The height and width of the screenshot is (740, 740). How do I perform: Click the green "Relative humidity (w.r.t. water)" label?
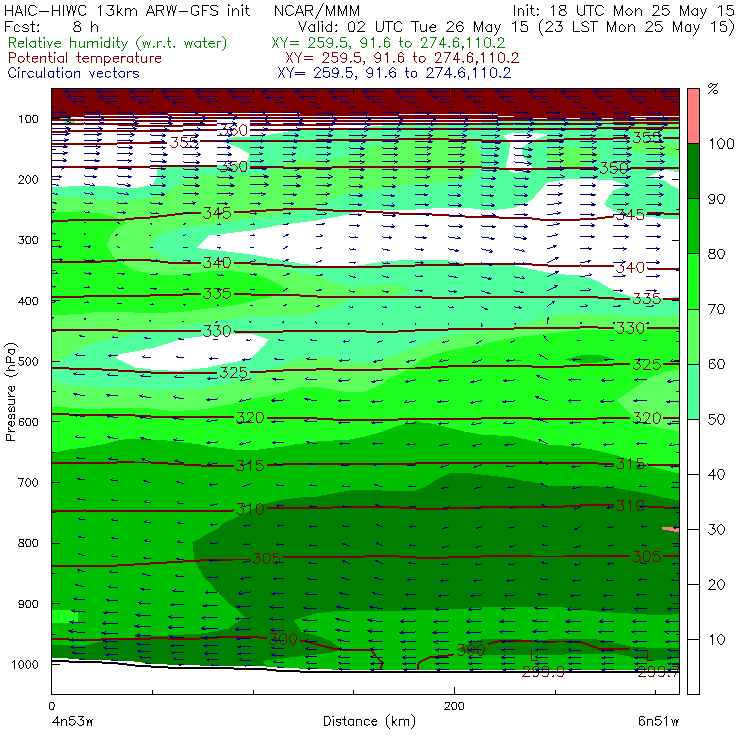tap(118, 43)
